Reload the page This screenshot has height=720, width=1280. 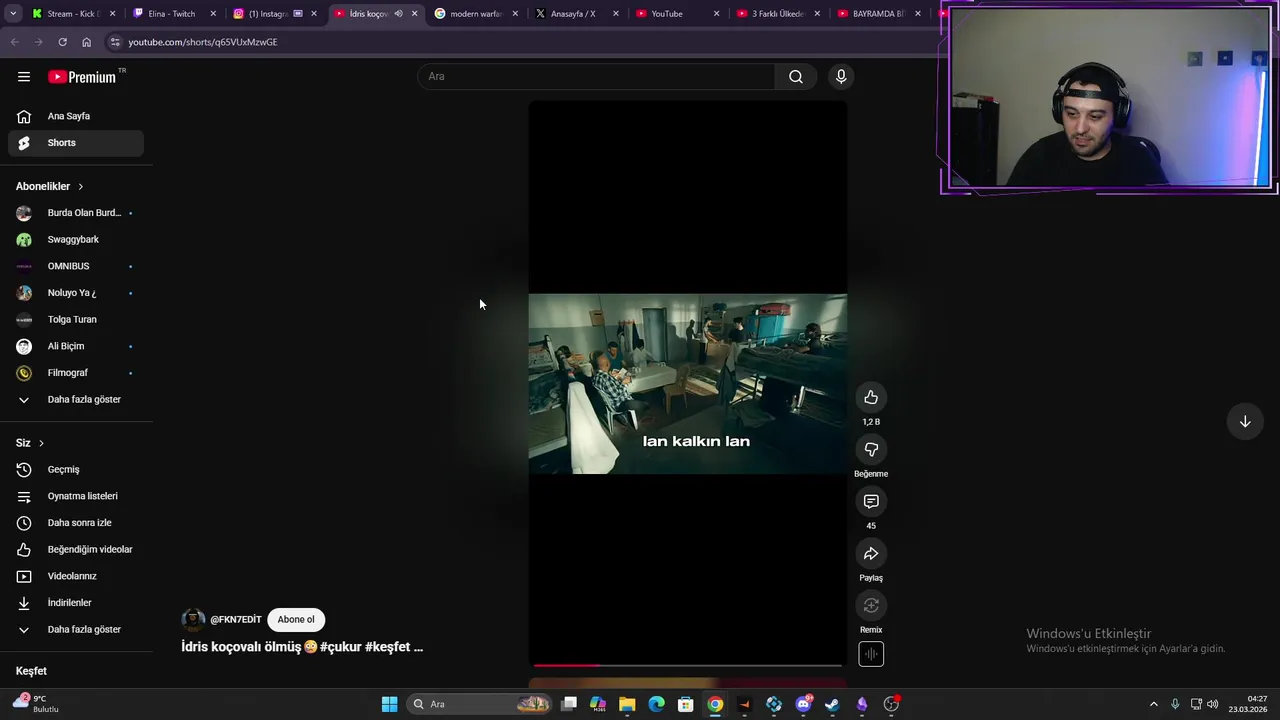pyautogui.click(x=62, y=42)
